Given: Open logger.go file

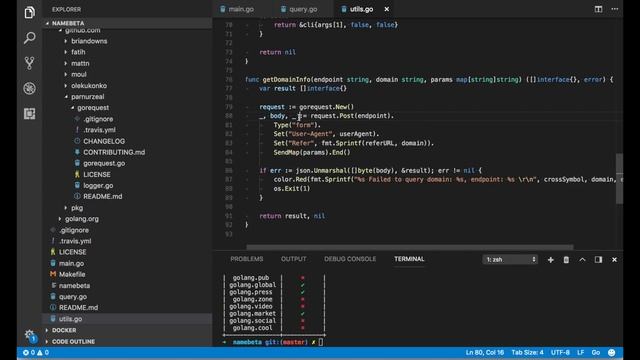Looking at the screenshot, I should point(98,186).
